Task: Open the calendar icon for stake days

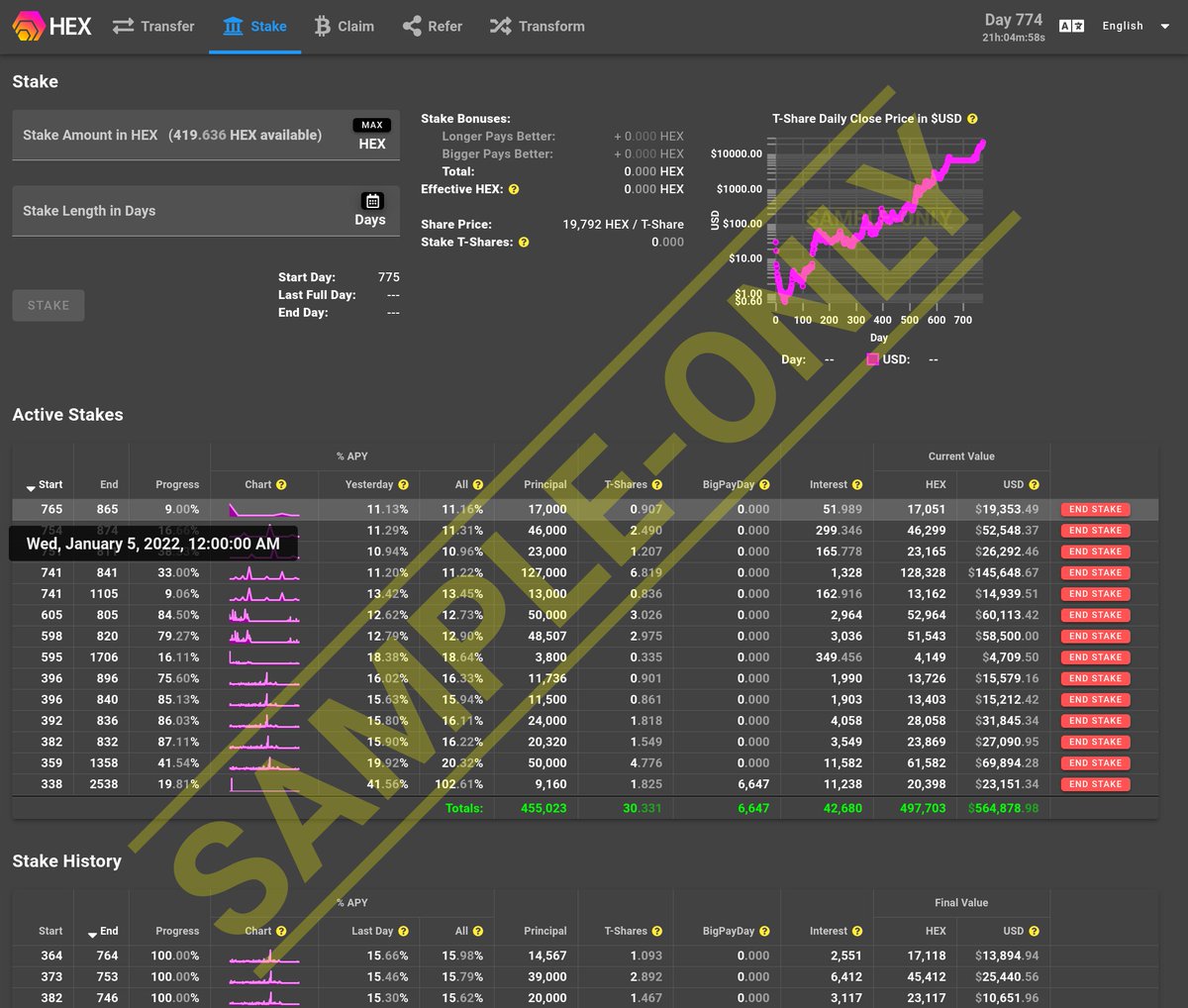Action: 372,201
